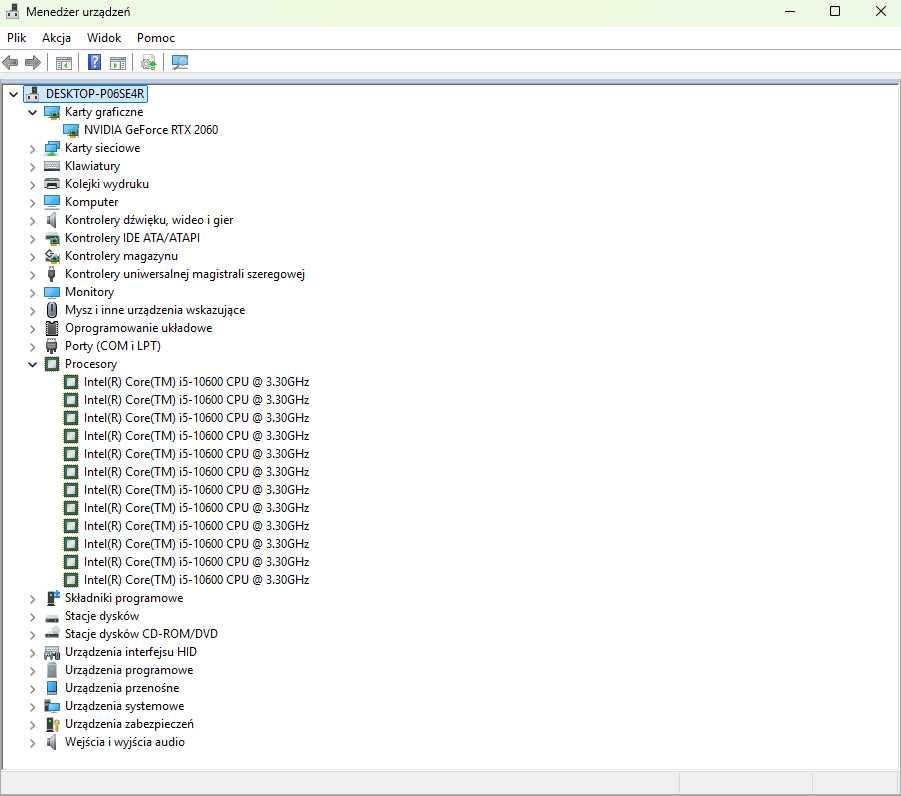901x796 pixels.
Task: Click the Karty sieciowe network icon
Action: (52, 148)
